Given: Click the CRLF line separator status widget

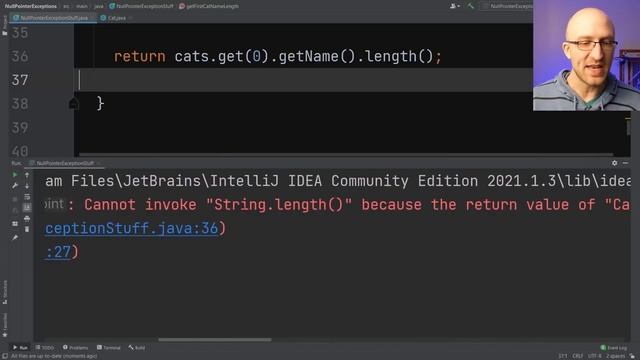Looking at the screenshot, I should point(577,356).
